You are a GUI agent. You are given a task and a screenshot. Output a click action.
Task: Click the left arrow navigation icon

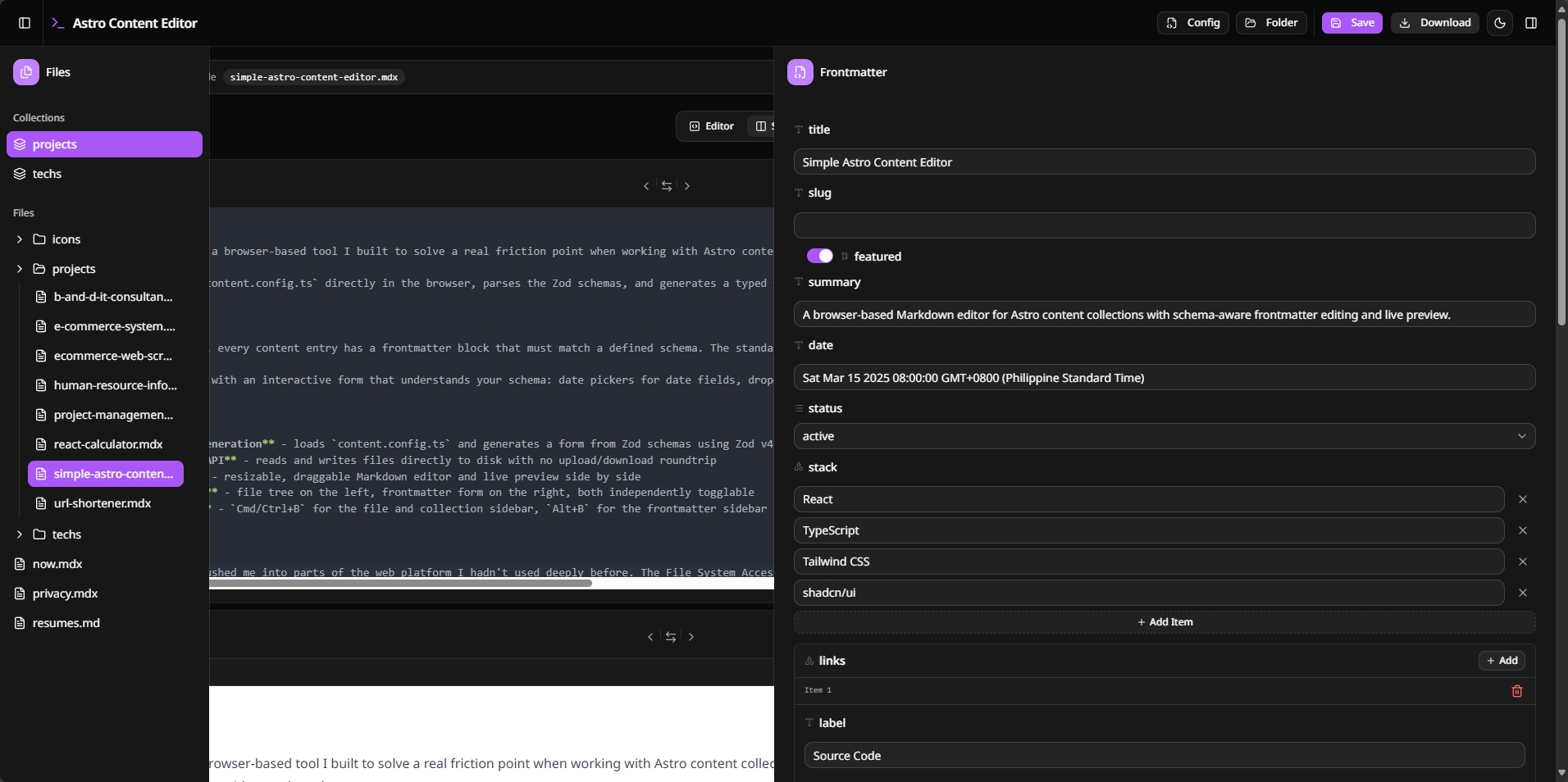pos(646,186)
